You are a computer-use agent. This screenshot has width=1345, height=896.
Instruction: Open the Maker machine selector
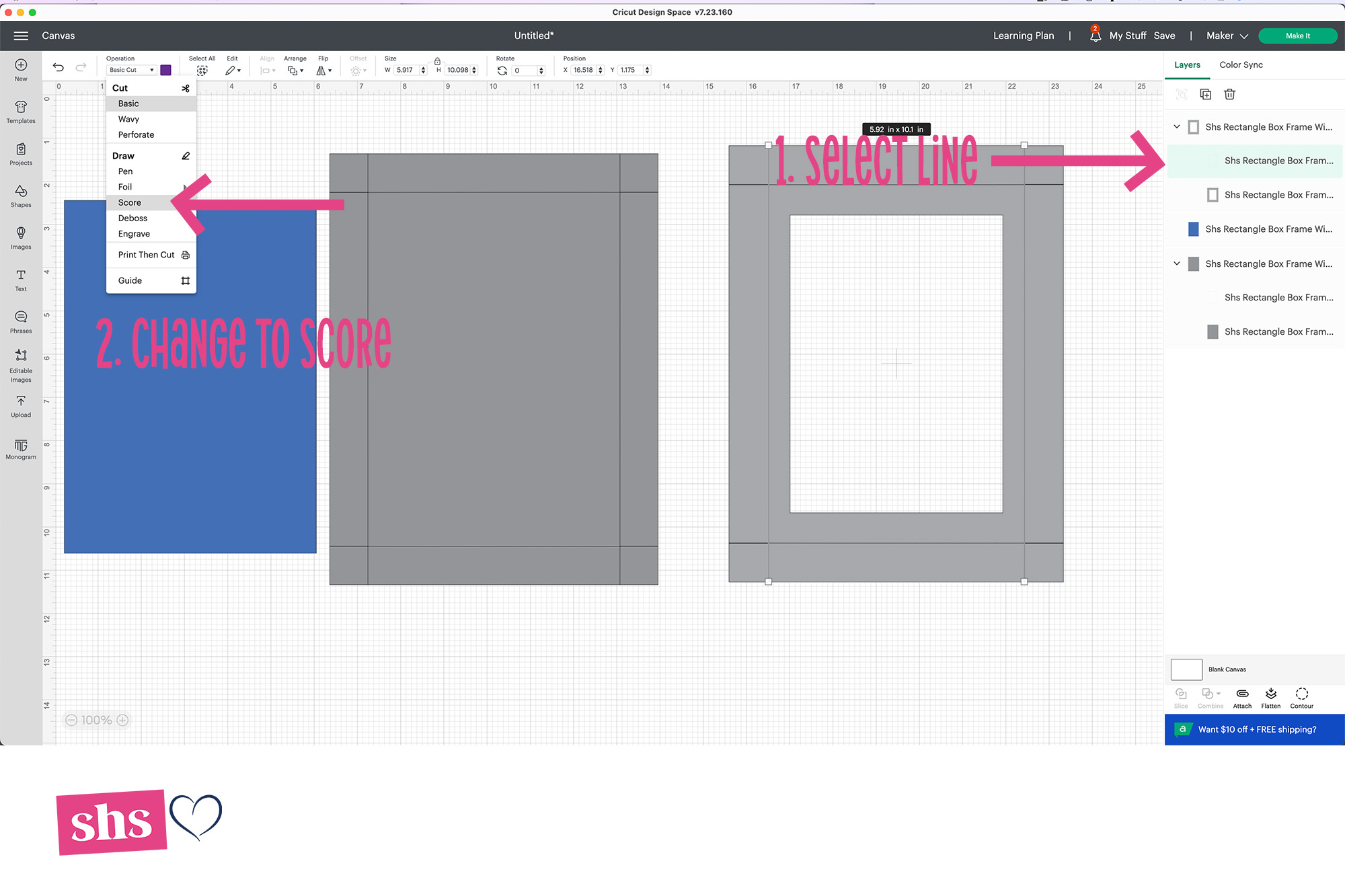point(1225,36)
